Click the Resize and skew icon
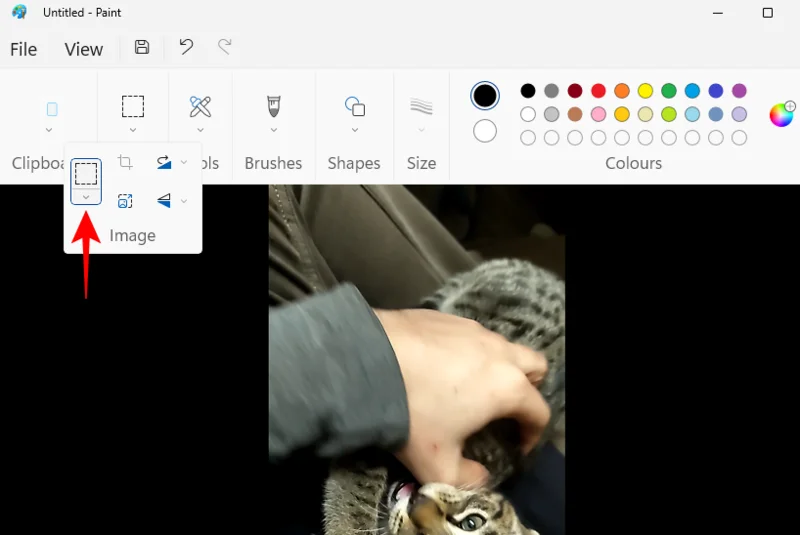This screenshot has height=535, width=800. coord(125,201)
